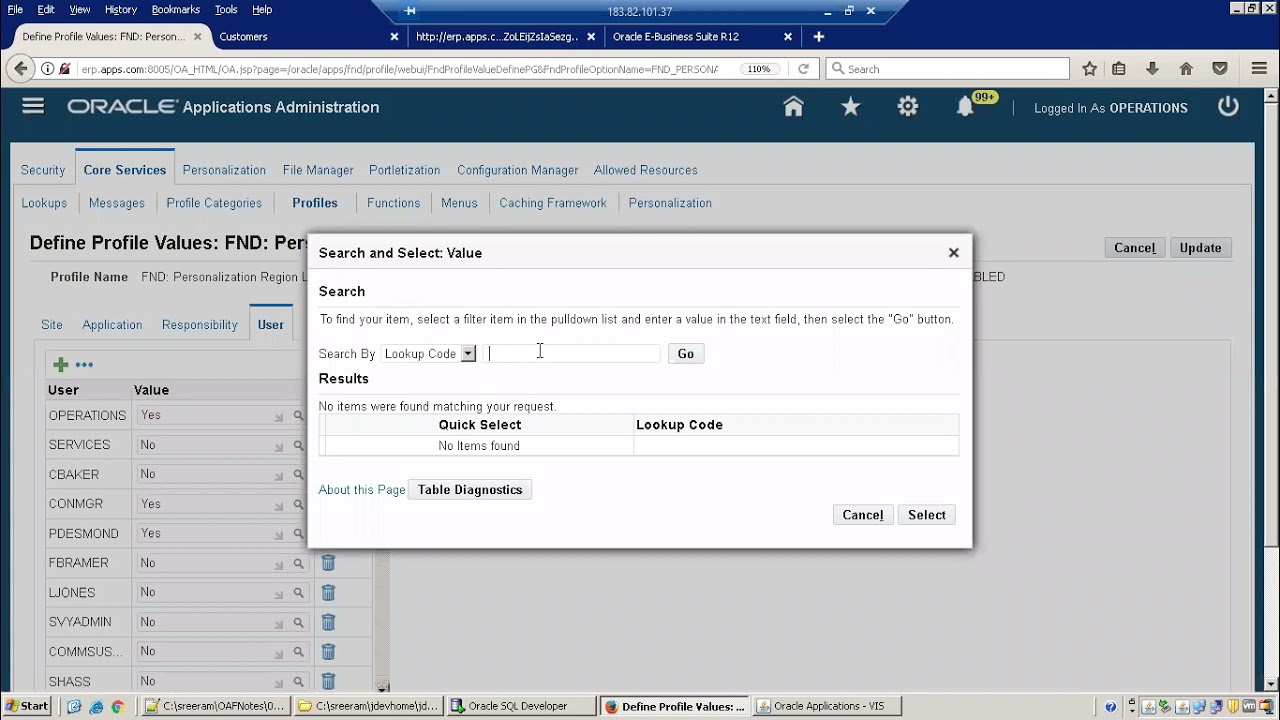Switch to the Configuration Manager tab
Image resolution: width=1280 pixels, height=720 pixels.
pos(517,170)
